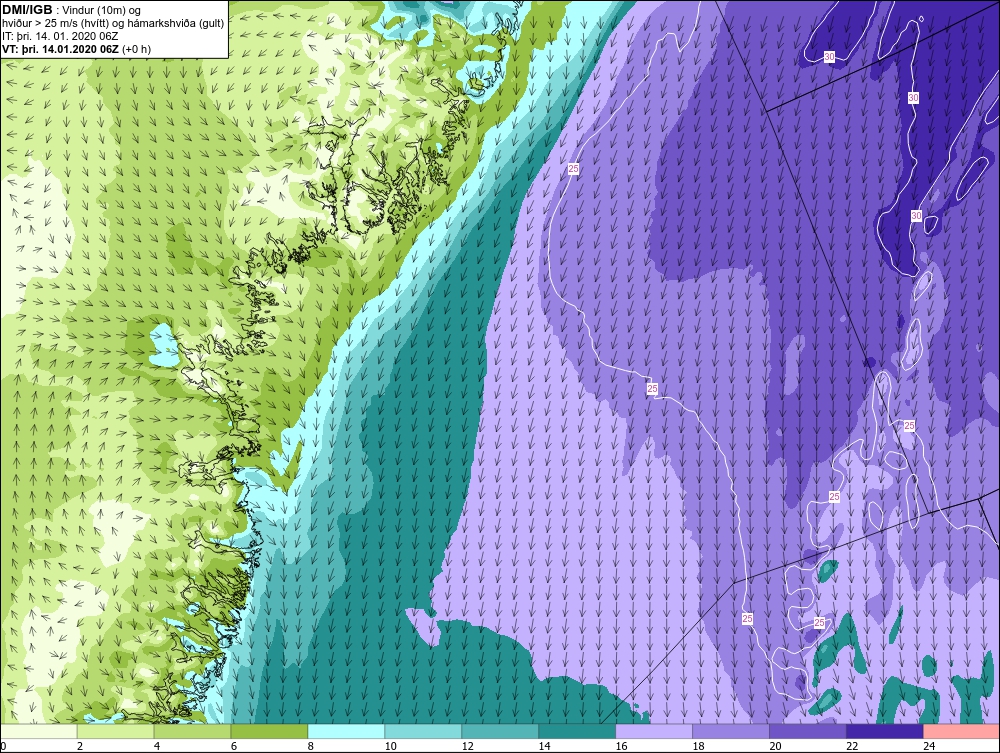Select the dark teal swatch between 14 and 16
The width and height of the screenshot is (1000, 753).
577,731
